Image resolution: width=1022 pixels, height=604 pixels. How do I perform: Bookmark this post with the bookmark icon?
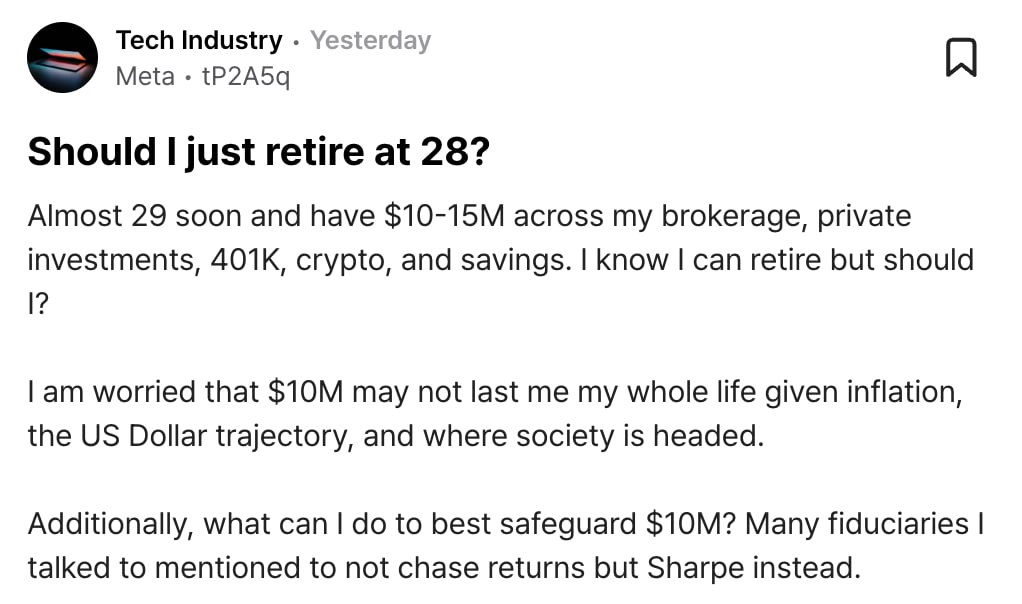(x=960, y=58)
